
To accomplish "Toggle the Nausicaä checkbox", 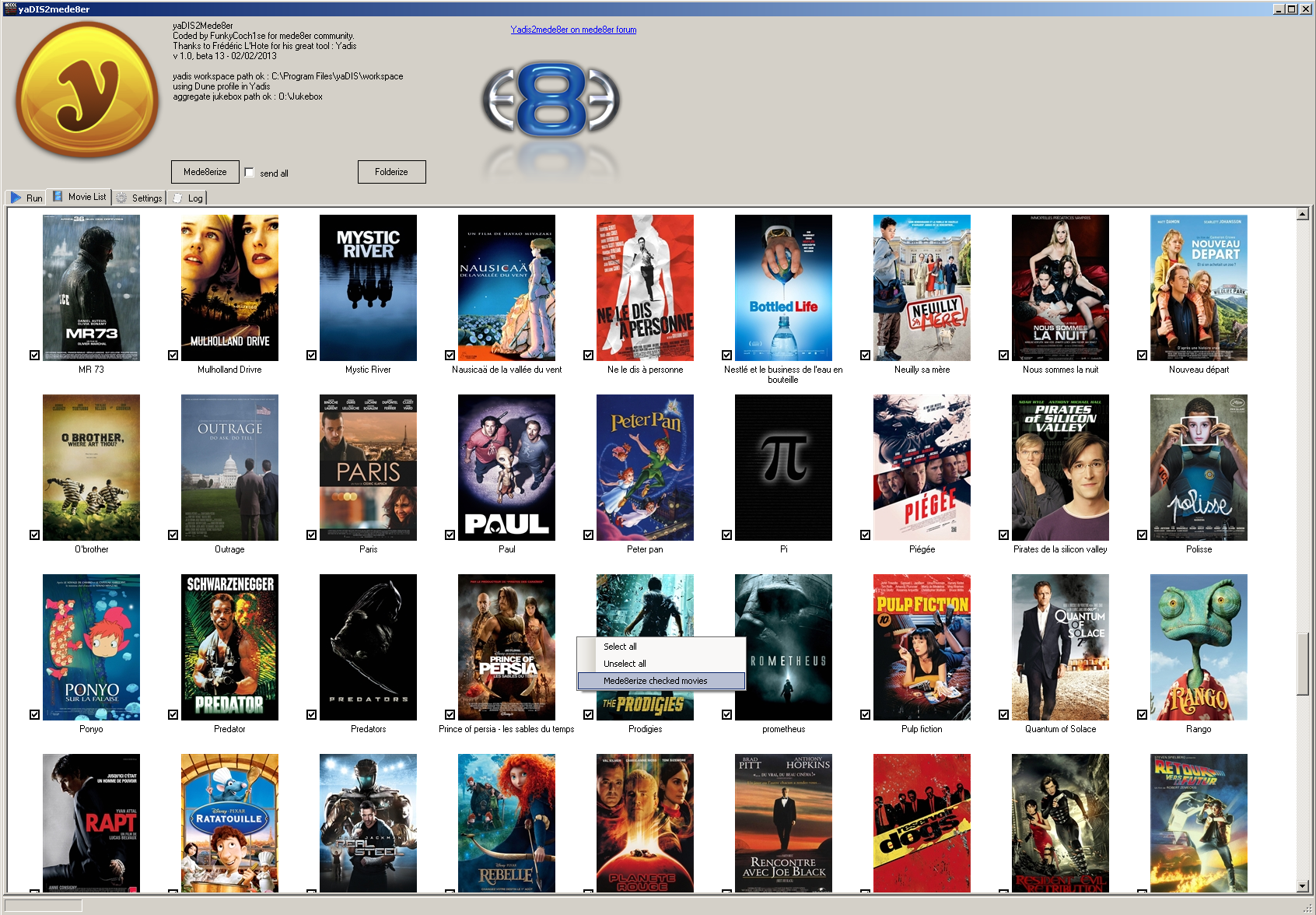I will pyautogui.click(x=450, y=355).
